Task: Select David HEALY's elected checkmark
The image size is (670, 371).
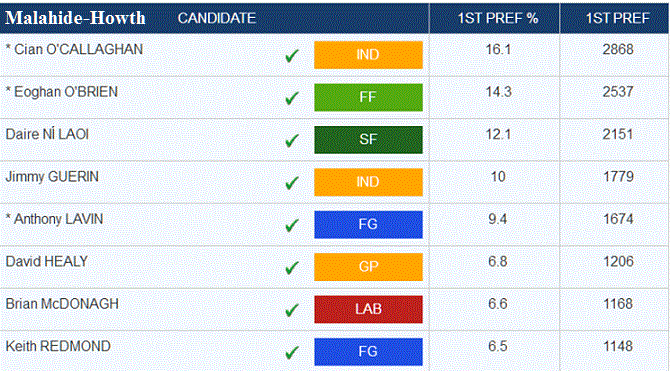Action: coord(292,268)
